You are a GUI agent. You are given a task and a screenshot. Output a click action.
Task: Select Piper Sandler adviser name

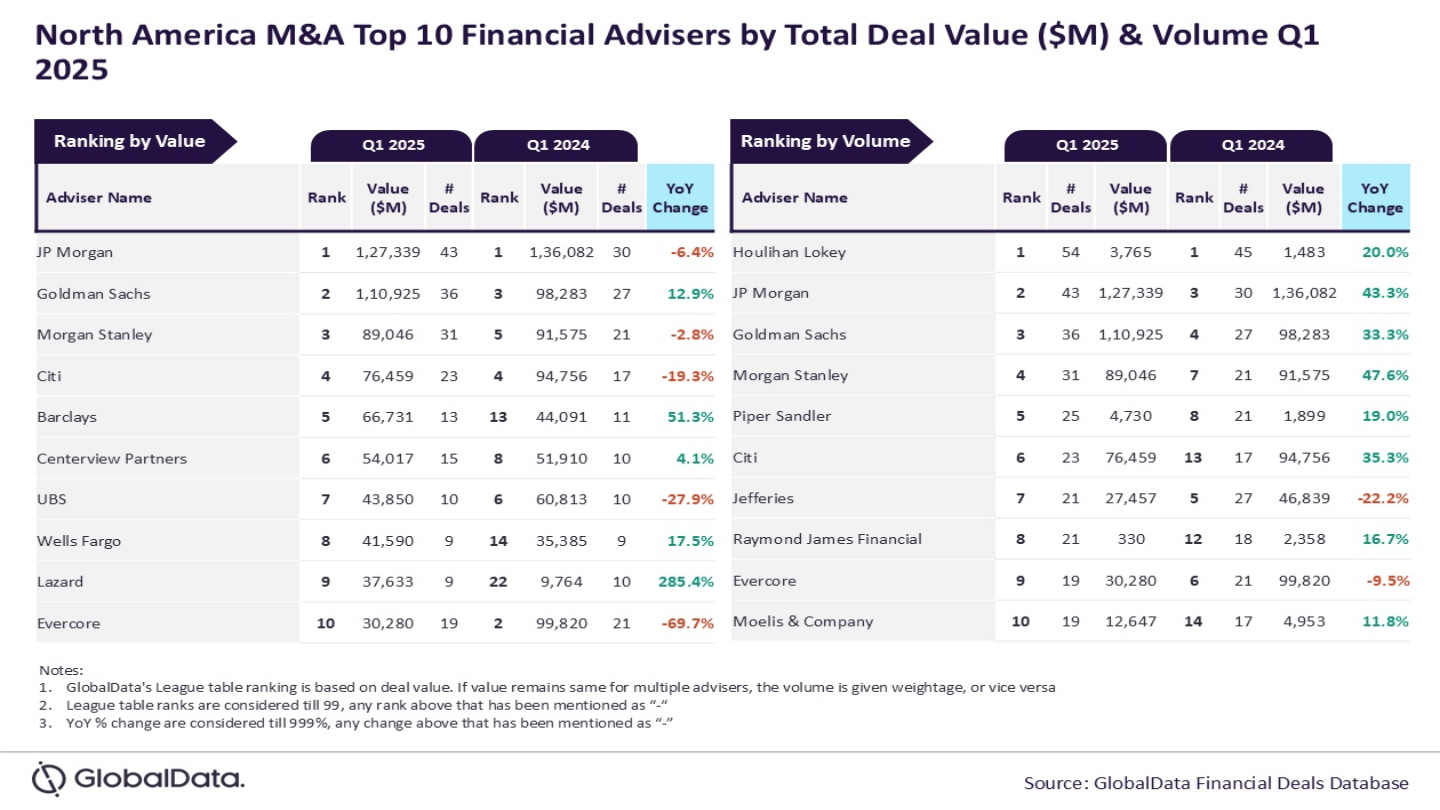(x=782, y=416)
